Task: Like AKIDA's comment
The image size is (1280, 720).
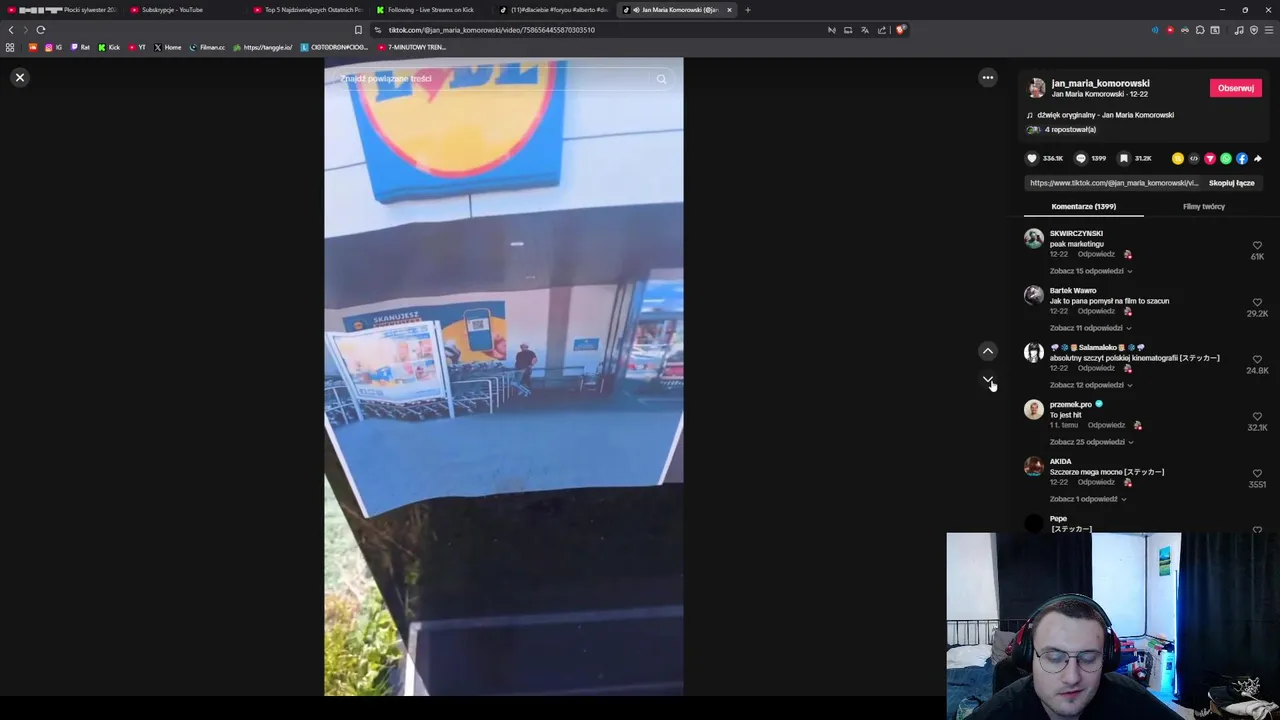Action: [x=1257, y=473]
